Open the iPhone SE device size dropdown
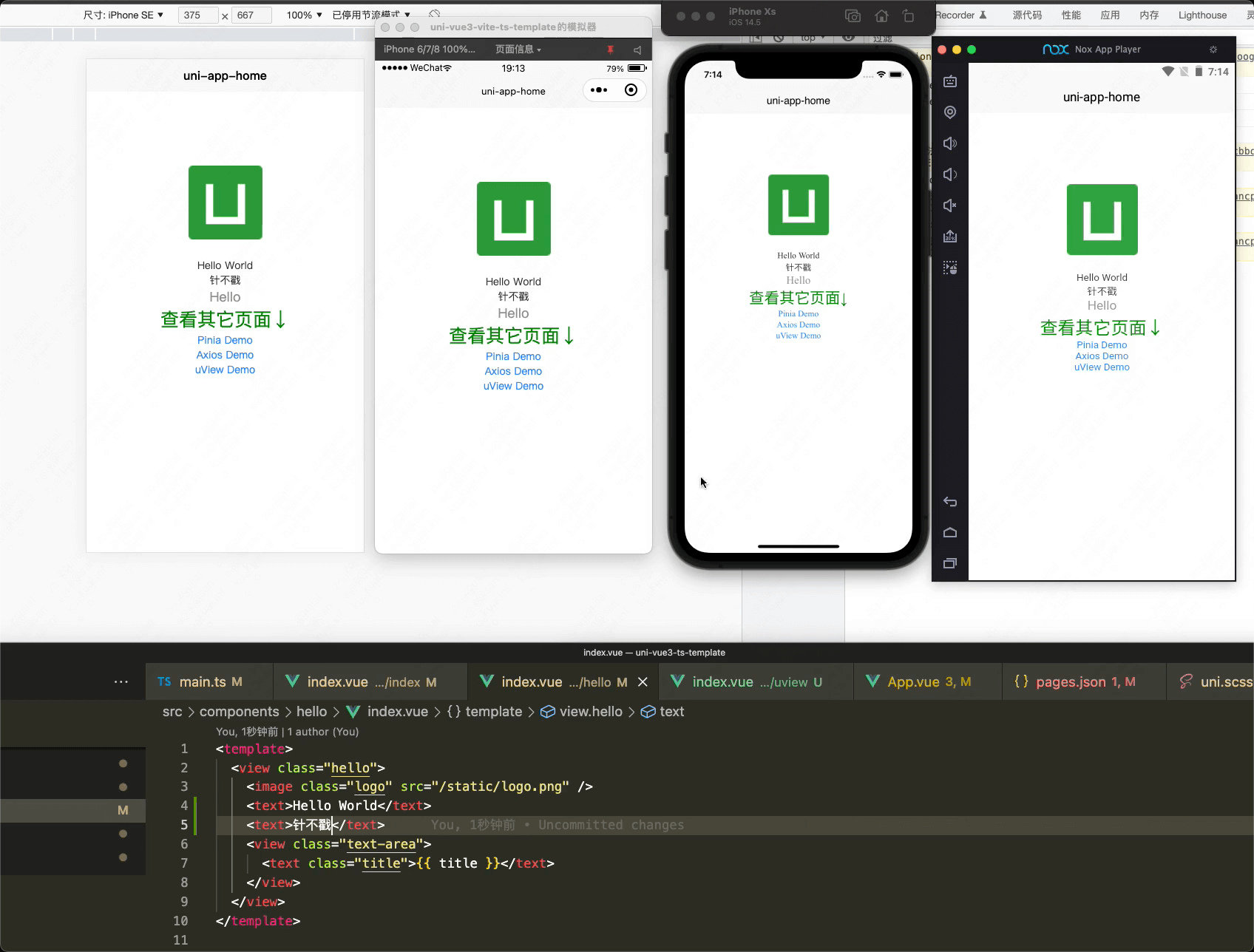The width and height of the screenshot is (1254, 952). [x=123, y=15]
